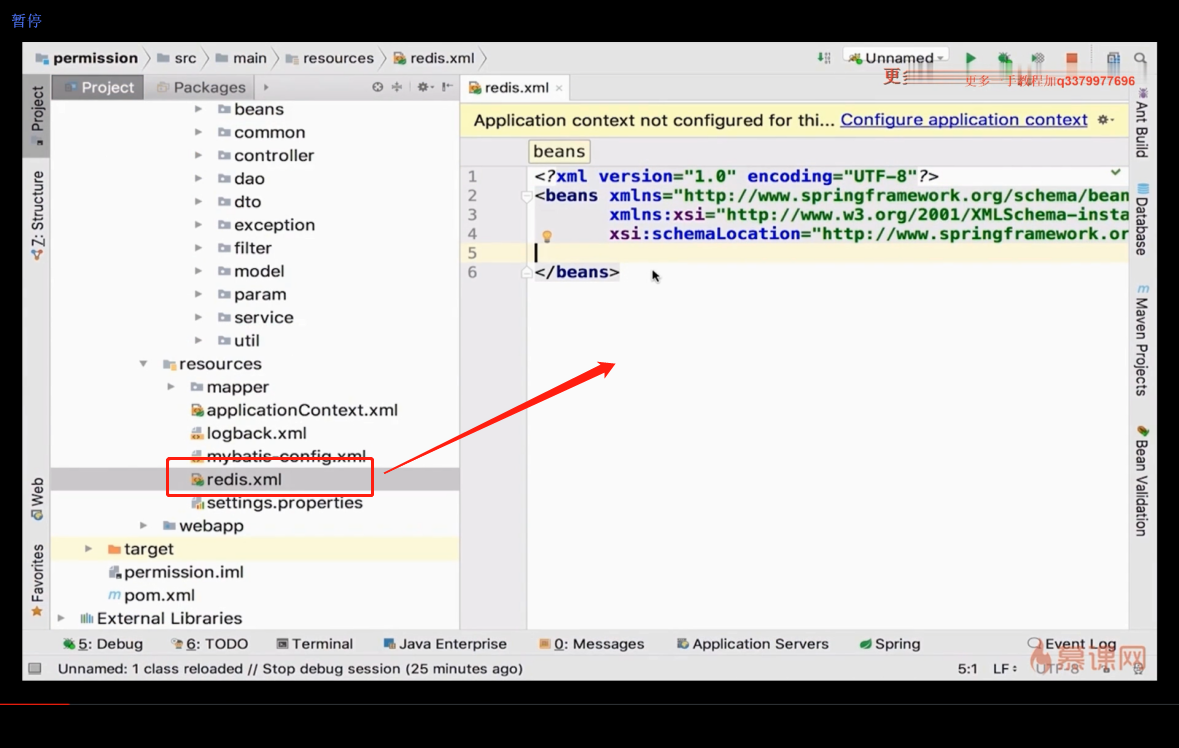Viewport: 1179px width, 748px height.
Task: Run with coverage icon in toolbar
Action: pos(1038,58)
